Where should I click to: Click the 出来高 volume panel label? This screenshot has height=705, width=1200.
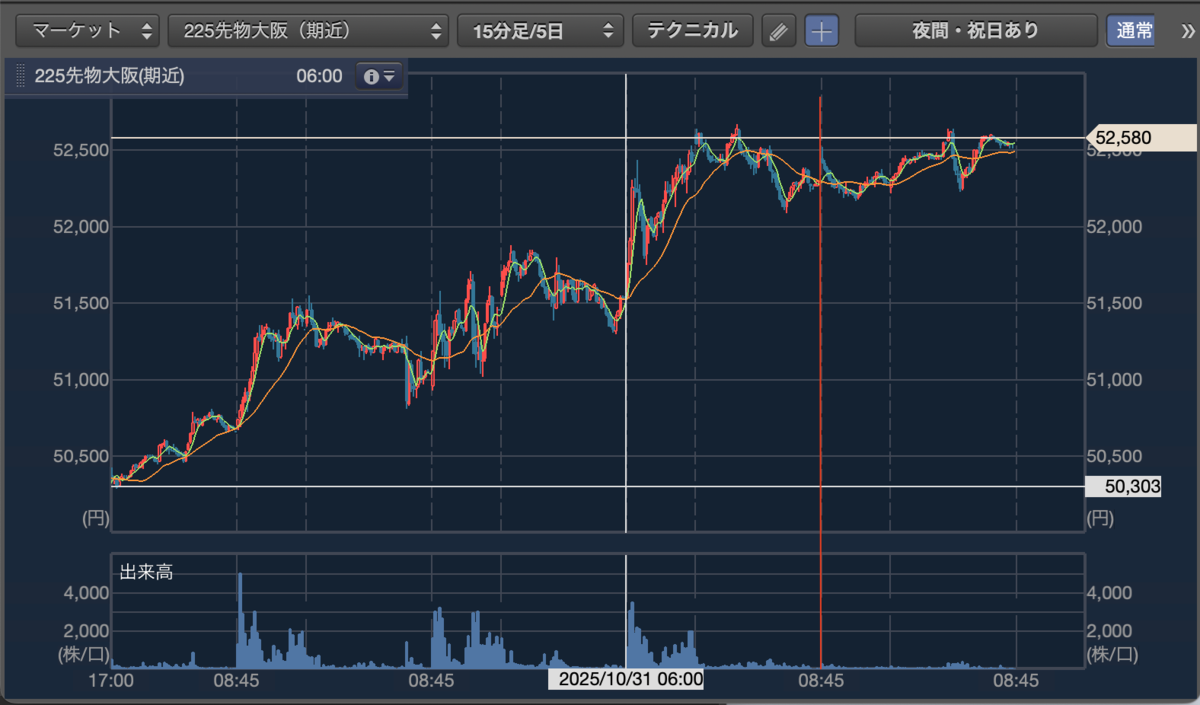pos(146,573)
